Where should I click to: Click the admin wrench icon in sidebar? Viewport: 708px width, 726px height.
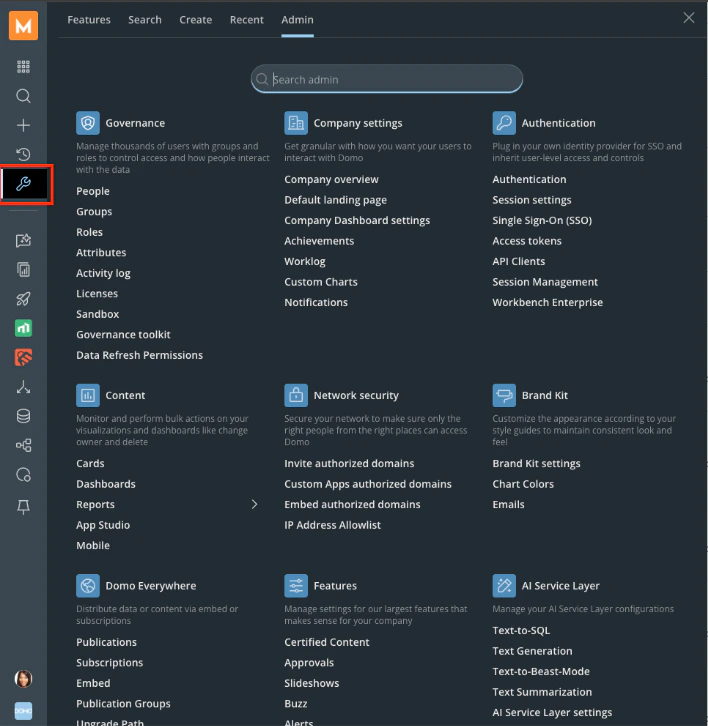(24, 184)
